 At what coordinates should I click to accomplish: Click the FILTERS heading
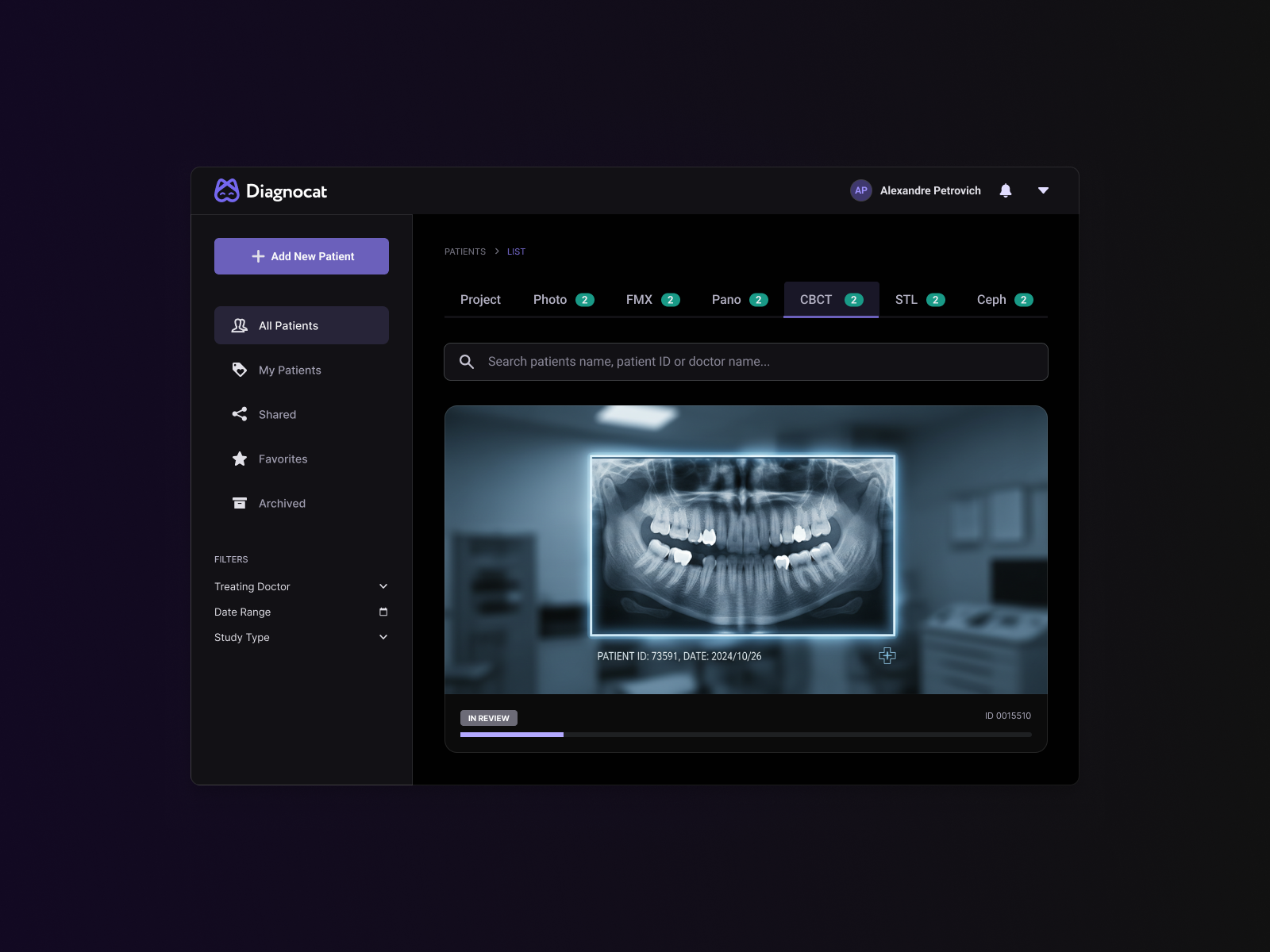click(231, 559)
